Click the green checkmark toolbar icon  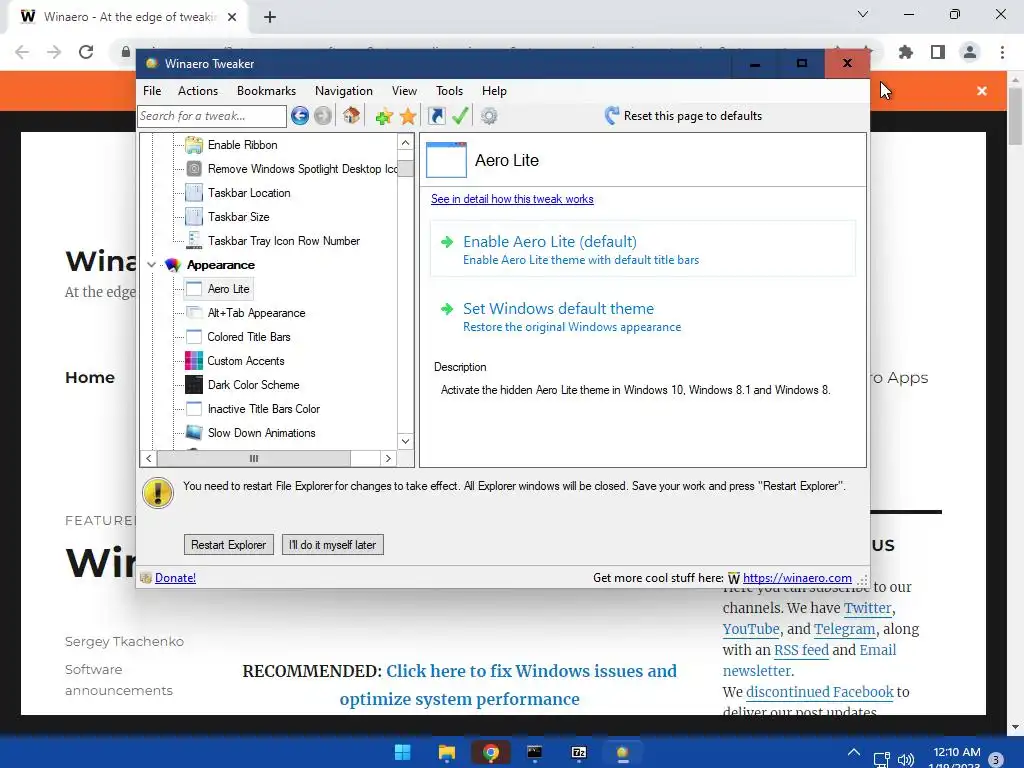[460, 116]
